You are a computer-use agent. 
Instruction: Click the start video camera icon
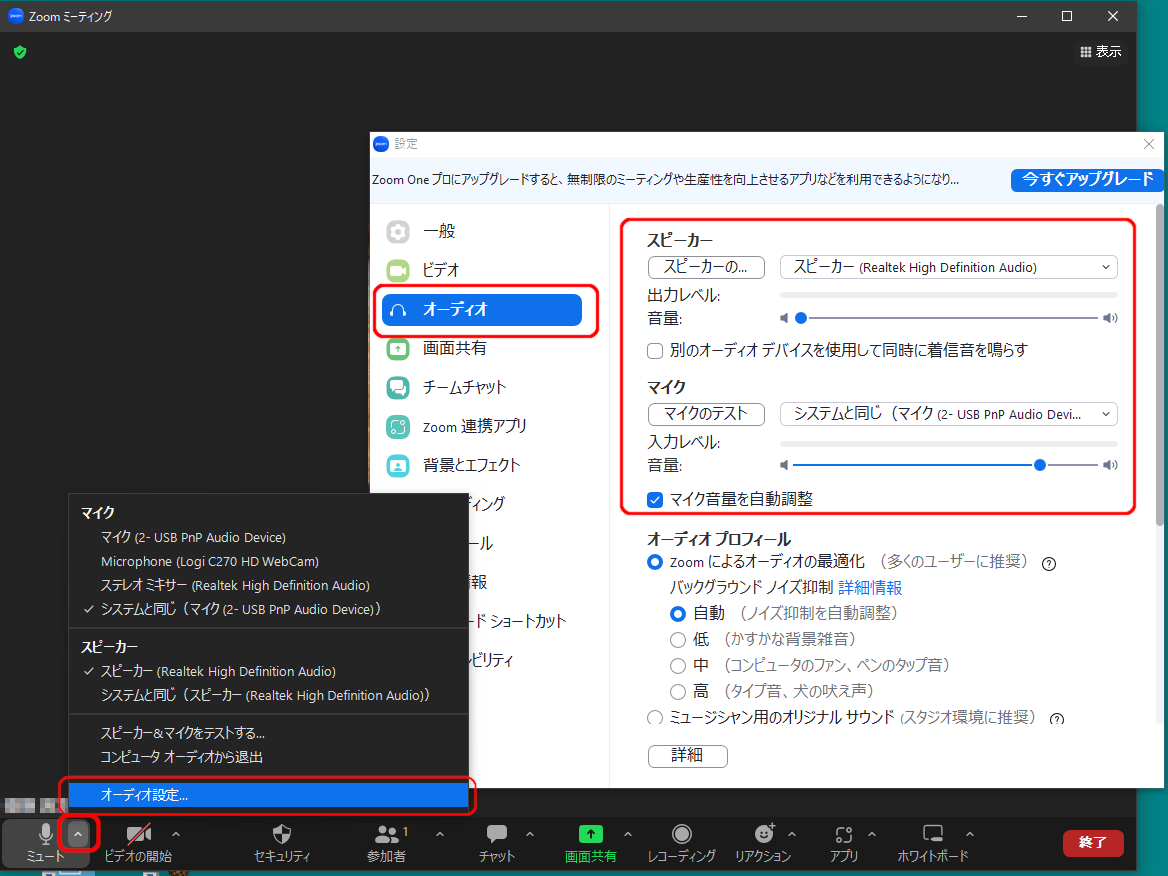(139, 834)
